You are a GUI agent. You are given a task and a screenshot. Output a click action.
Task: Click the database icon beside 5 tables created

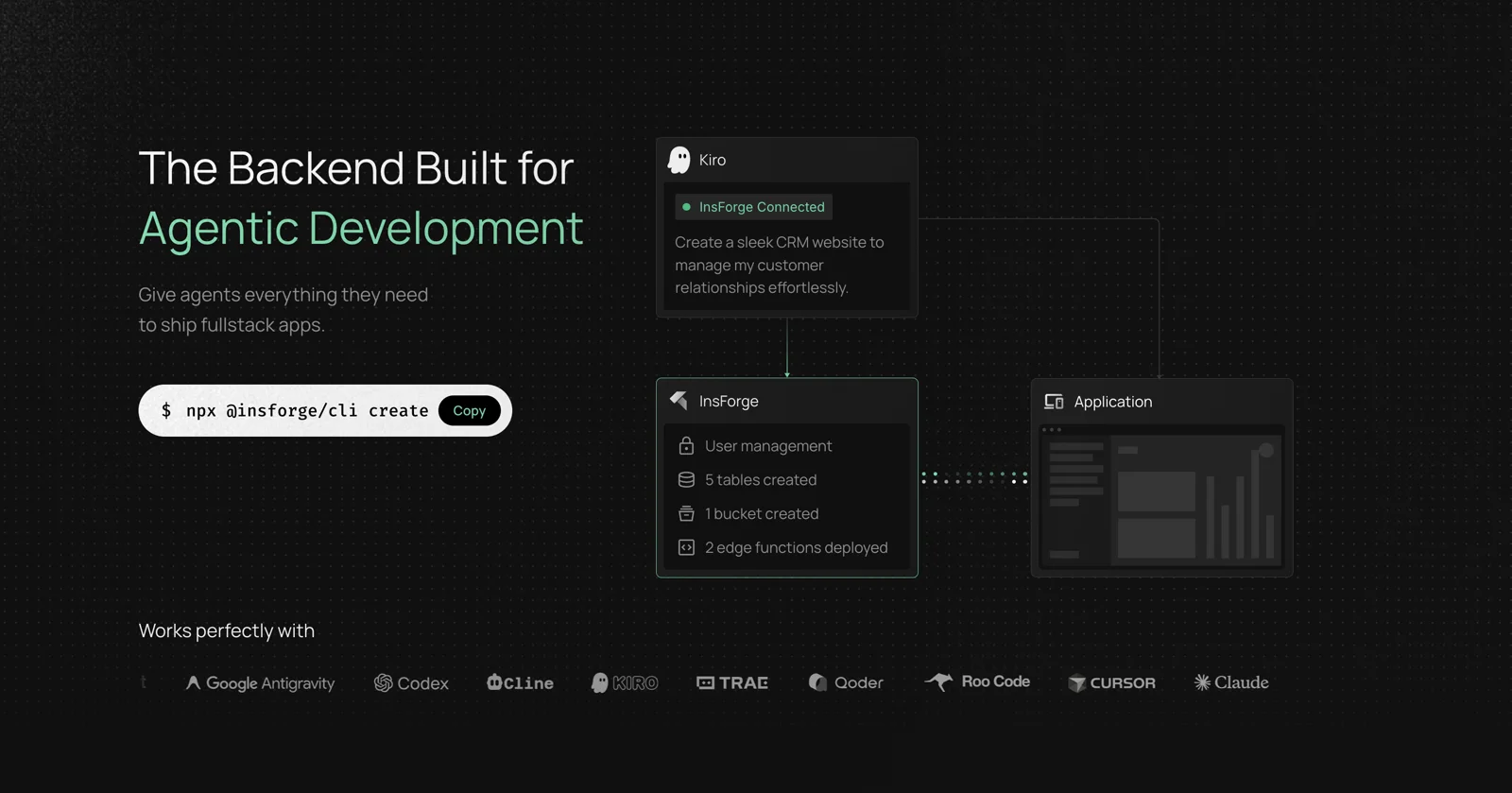(686, 480)
